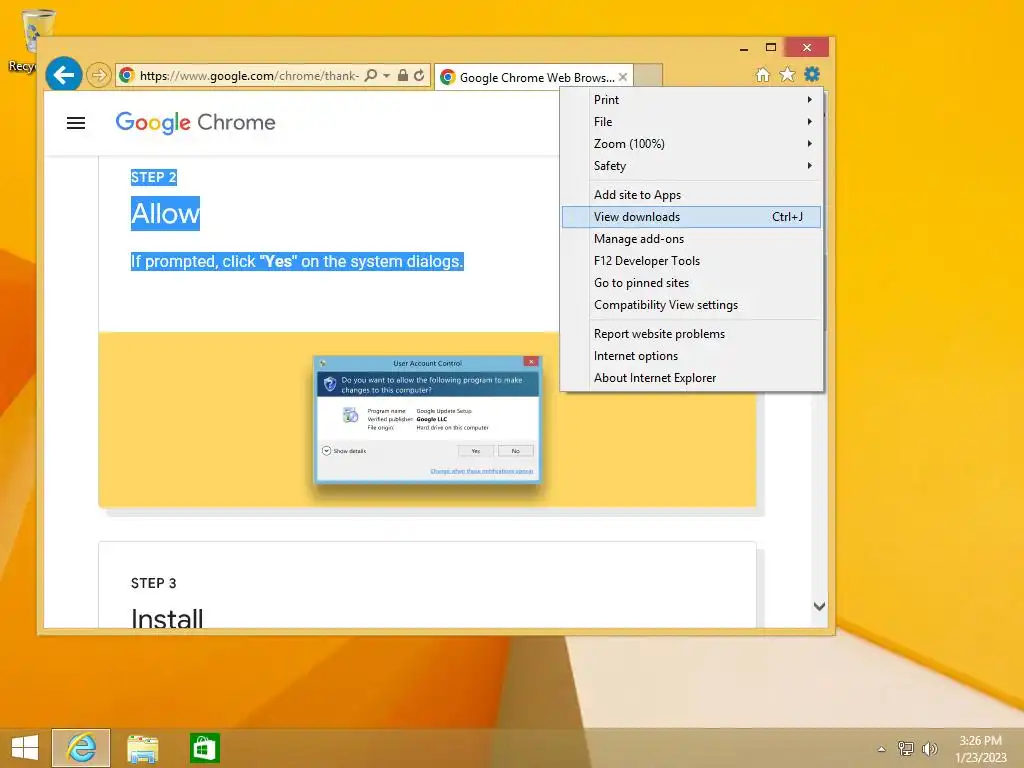Click the Internet Explorer taskbar icon
Viewport: 1024px width, 768px height.
click(x=81, y=748)
